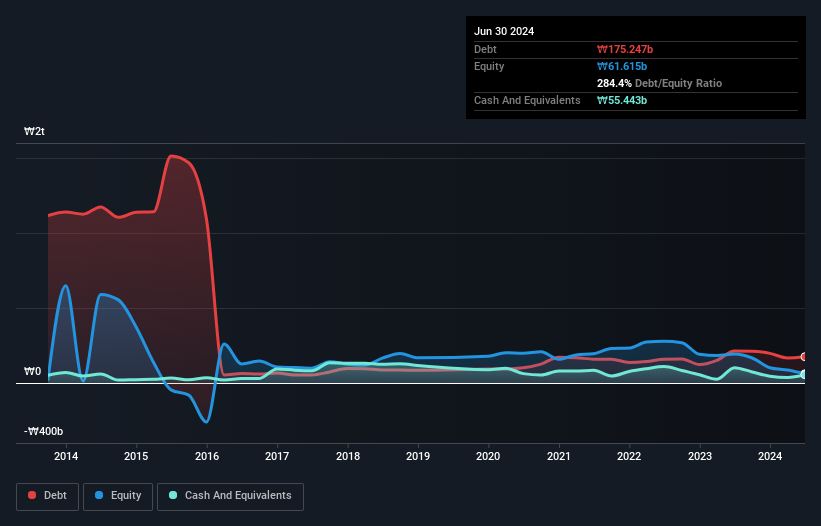This screenshot has height=526, width=821.
Task: Click the 284.4% Debt/Equity Ratio text
Action: point(659,83)
